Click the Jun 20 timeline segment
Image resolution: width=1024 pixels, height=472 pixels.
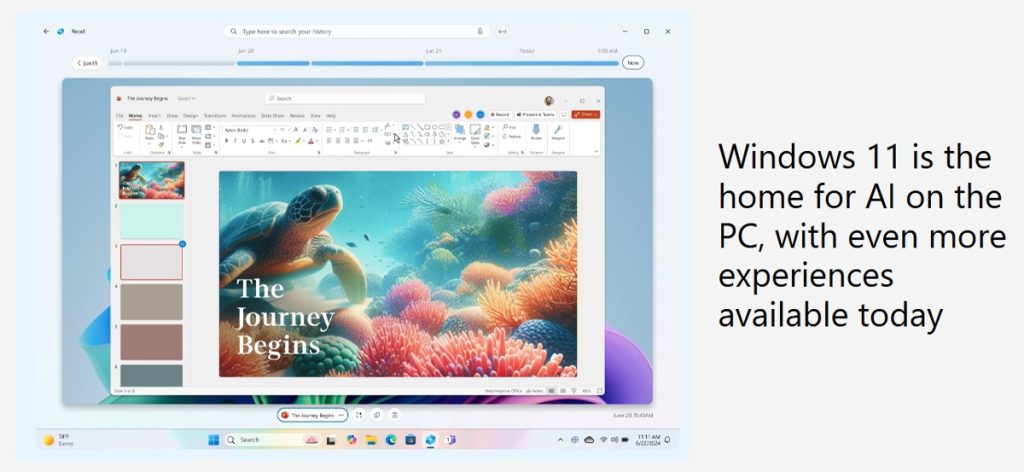tap(273, 63)
